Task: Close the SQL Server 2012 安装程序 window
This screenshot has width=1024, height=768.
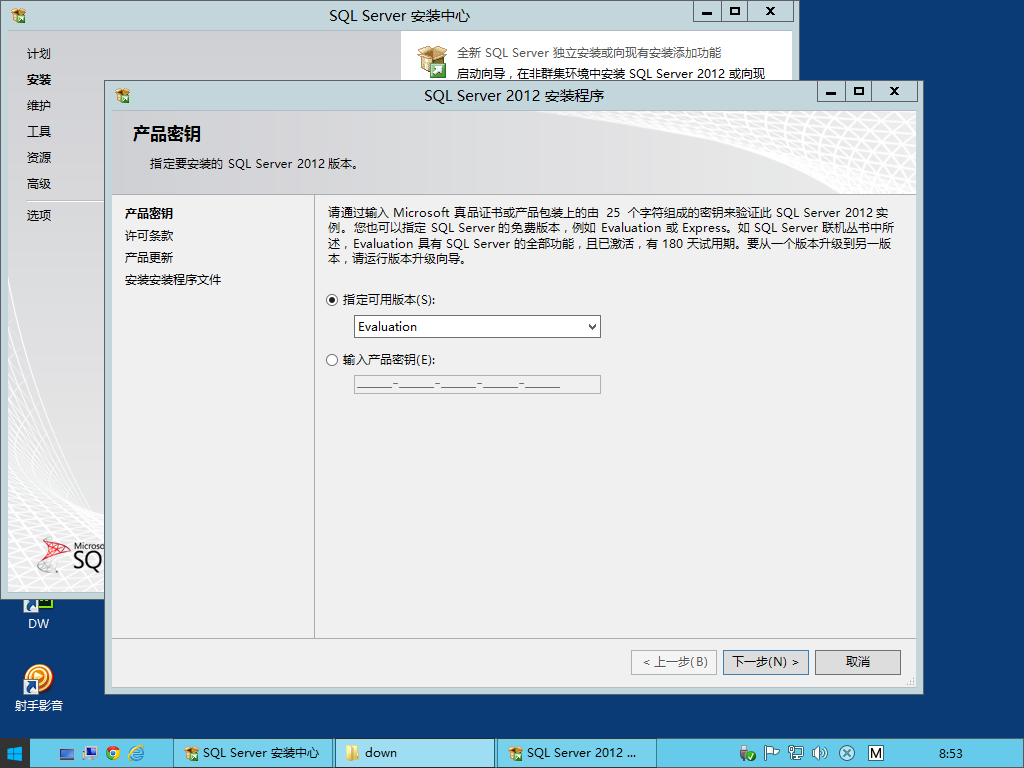Action: tap(895, 91)
